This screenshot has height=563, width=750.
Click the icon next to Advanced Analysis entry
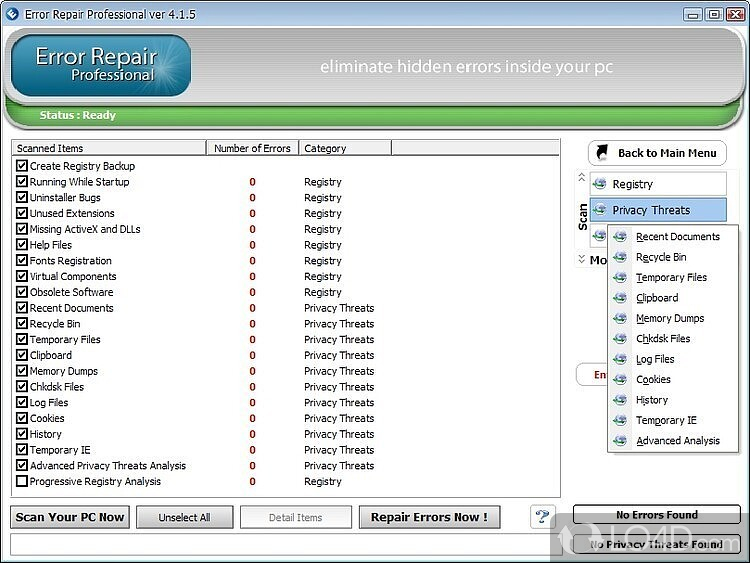click(621, 441)
